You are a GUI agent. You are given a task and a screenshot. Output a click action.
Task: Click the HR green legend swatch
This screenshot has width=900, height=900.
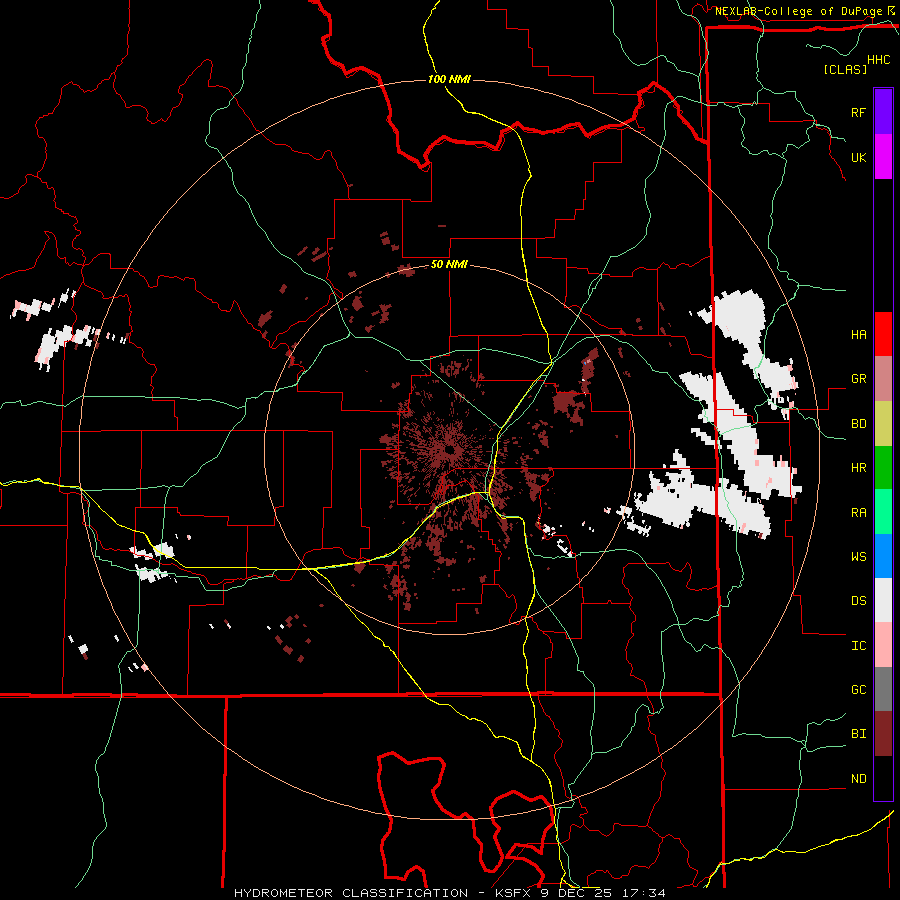tap(883, 468)
